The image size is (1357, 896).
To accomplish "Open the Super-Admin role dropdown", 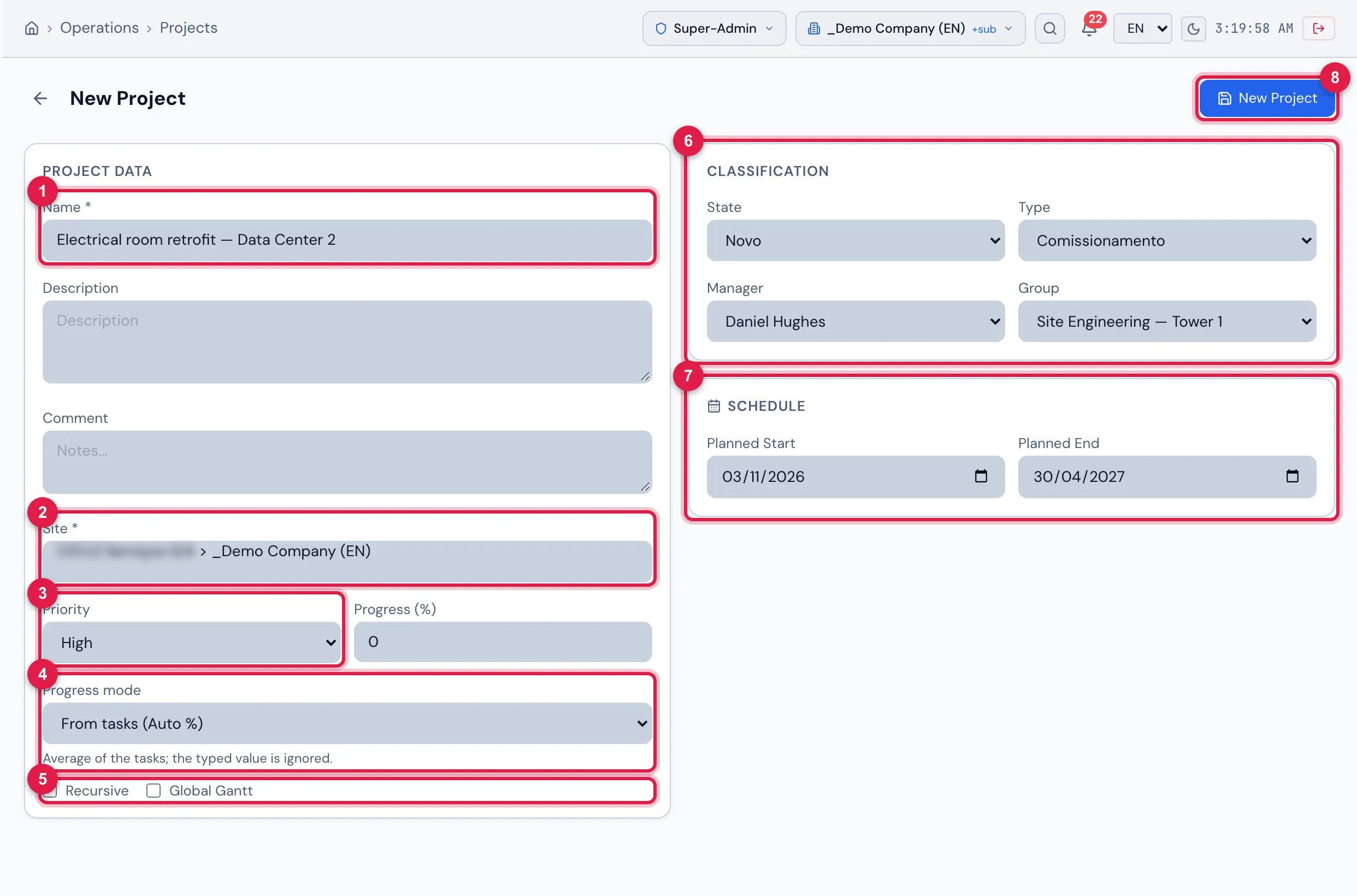I will tap(713, 28).
